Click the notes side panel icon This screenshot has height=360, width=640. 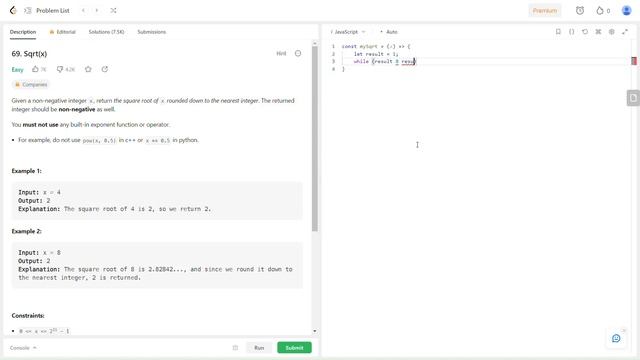[x=633, y=98]
